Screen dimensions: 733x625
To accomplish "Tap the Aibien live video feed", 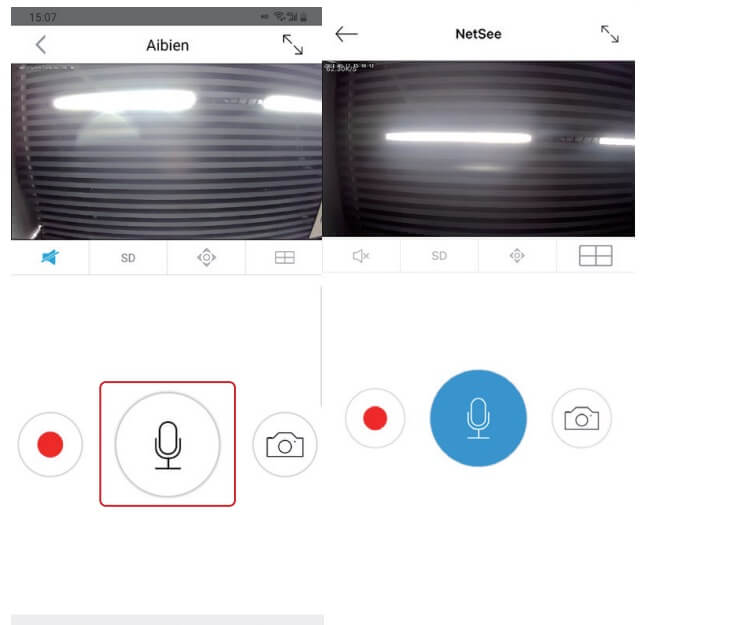I will (x=166, y=151).
